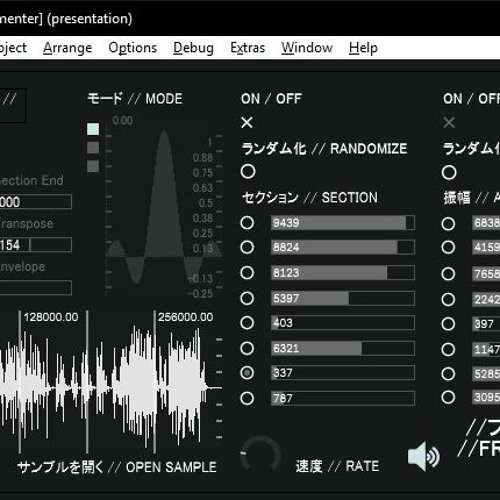Select the amplitude radio beside 3095

tap(448, 397)
